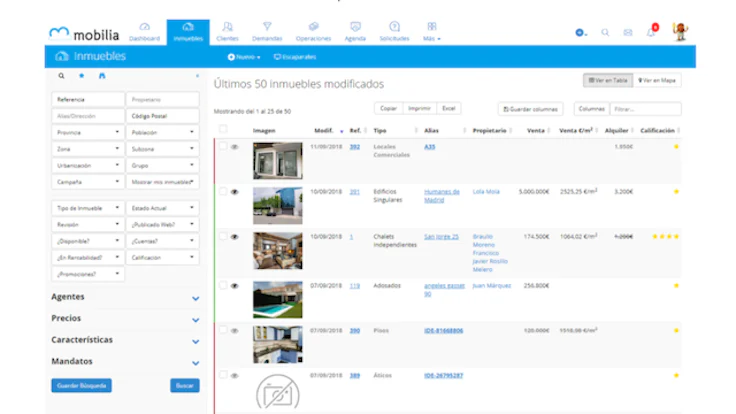Open the Agenda calendar section
The image size is (736, 414).
coord(355,32)
